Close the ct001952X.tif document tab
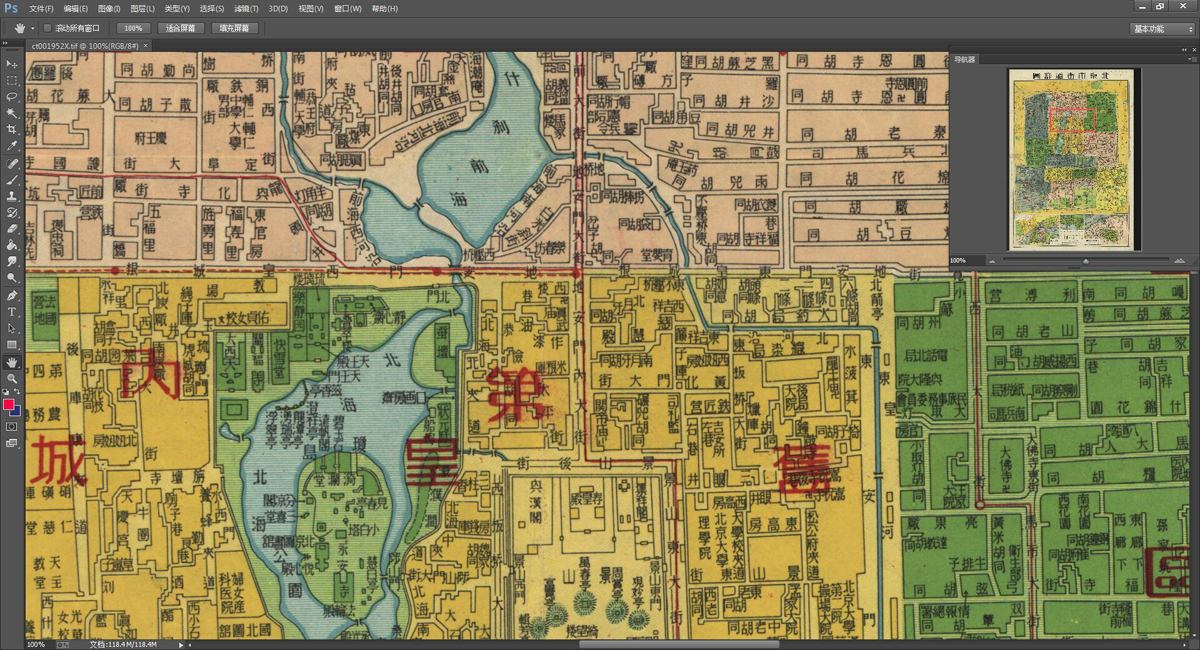1200x650 pixels. [145, 45]
